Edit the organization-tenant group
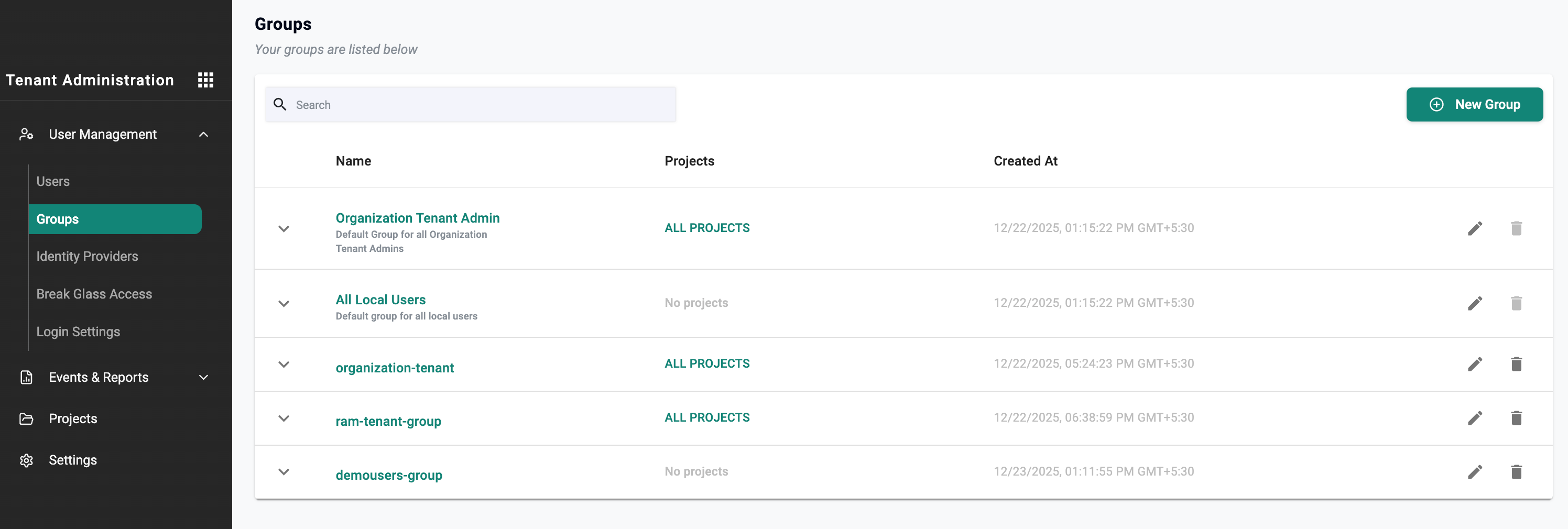Image resolution: width=1568 pixels, height=529 pixels. click(1474, 363)
